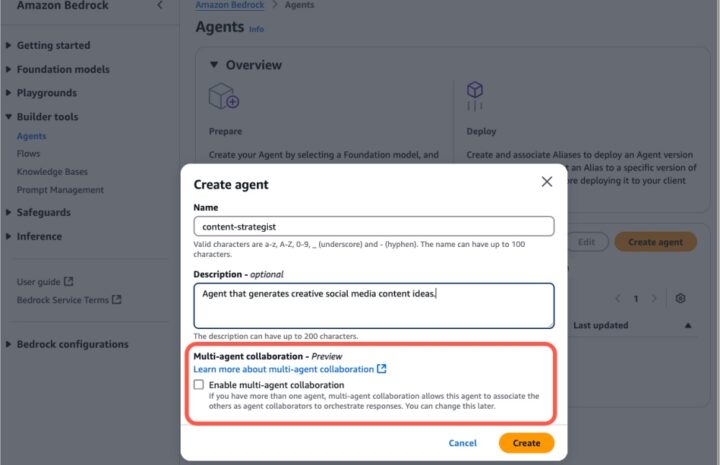Image resolution: width=720 pixels, height=465 pixels.
Task: Click the Bedrock Service Terms external icon
Action: click(x=117, y=299)
